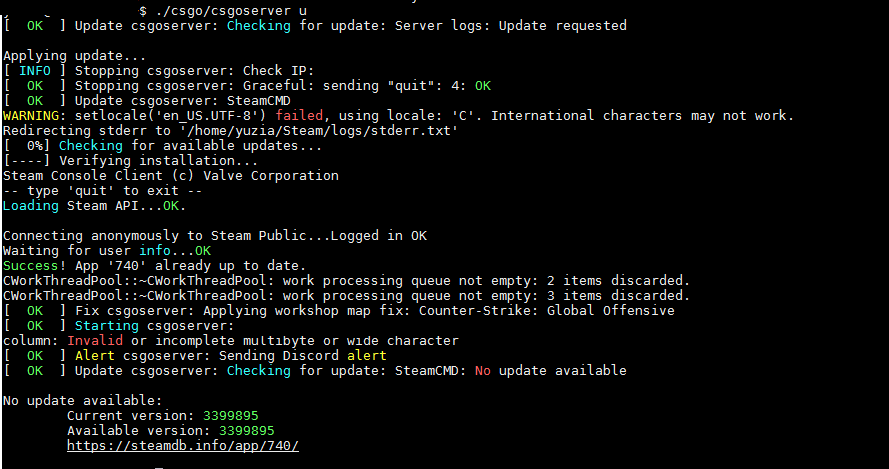Click 'Update csgoserver: SteamCMD' line

click(147, 100)
